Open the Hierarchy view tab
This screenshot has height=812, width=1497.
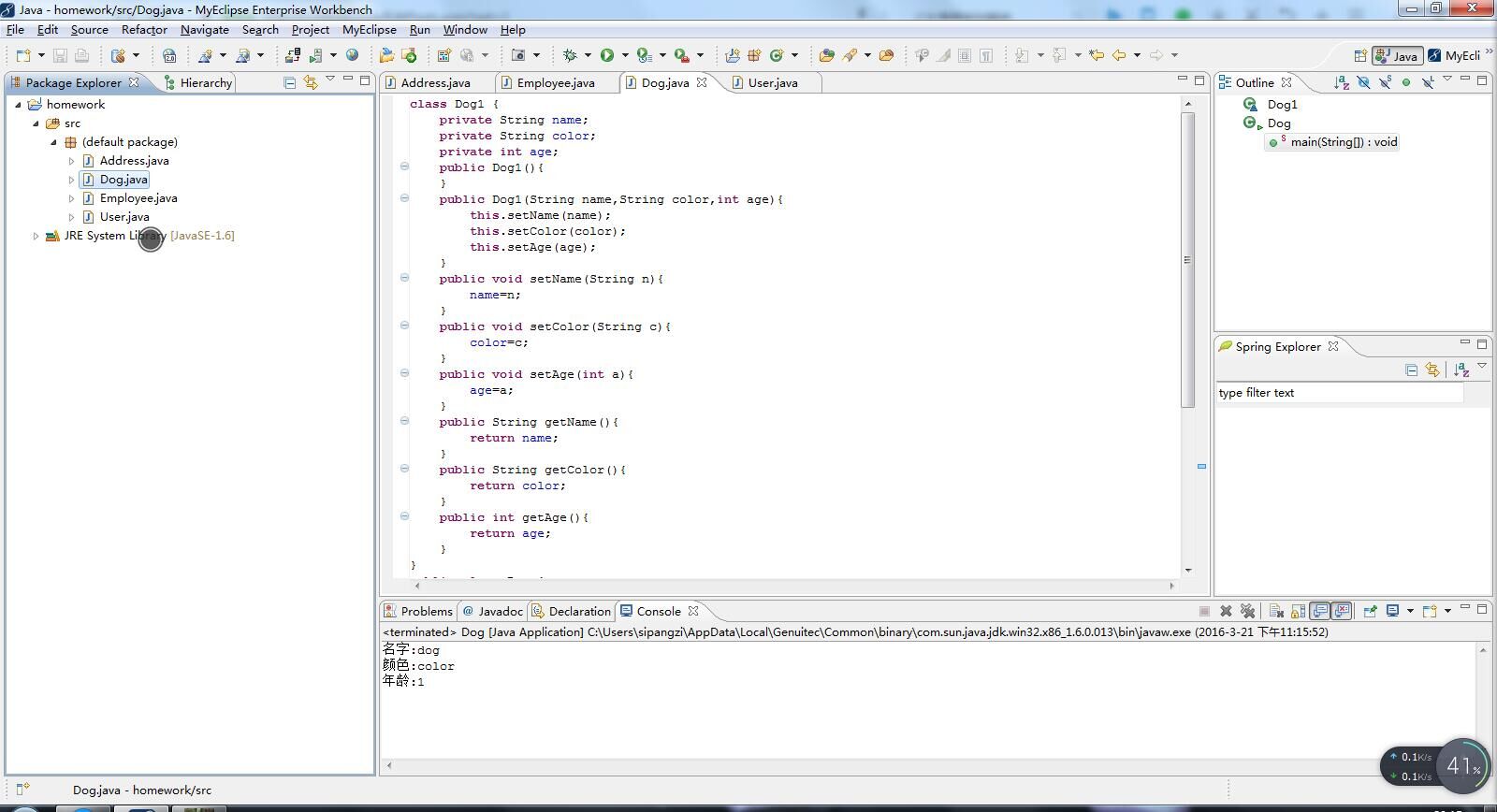pos(198,83)
